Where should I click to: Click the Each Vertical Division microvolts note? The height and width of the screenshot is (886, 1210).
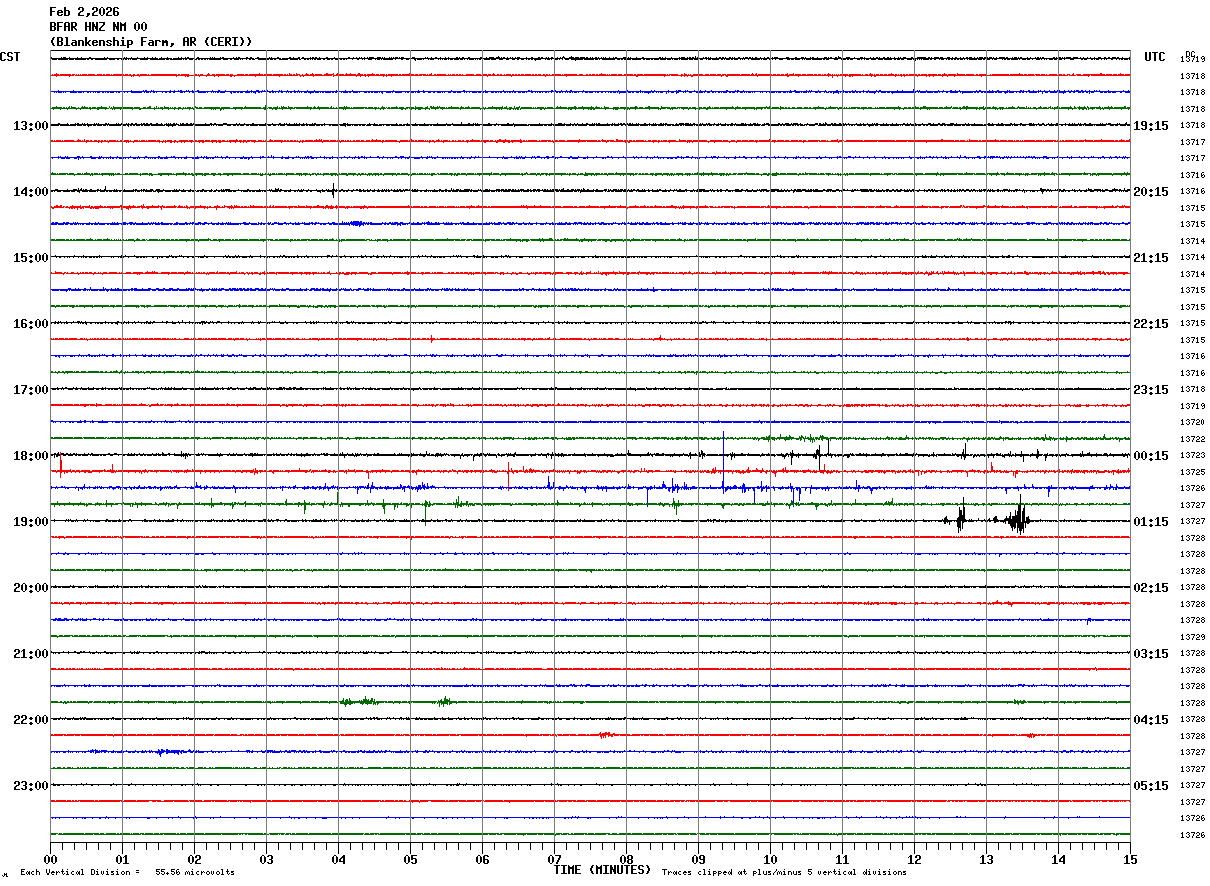coord(127,873)
